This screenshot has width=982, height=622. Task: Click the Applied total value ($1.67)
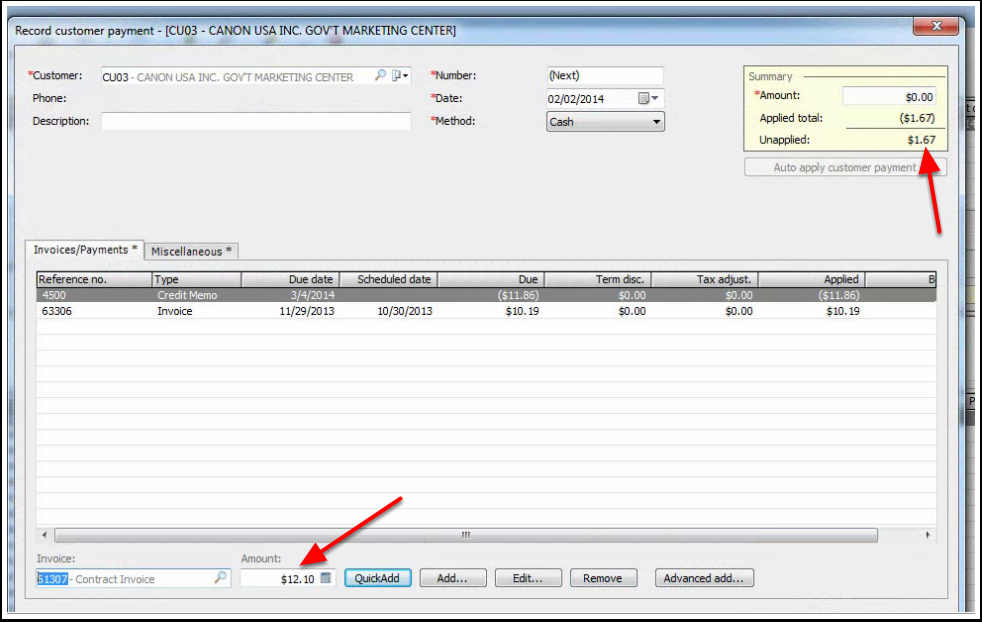coord(917,118)
